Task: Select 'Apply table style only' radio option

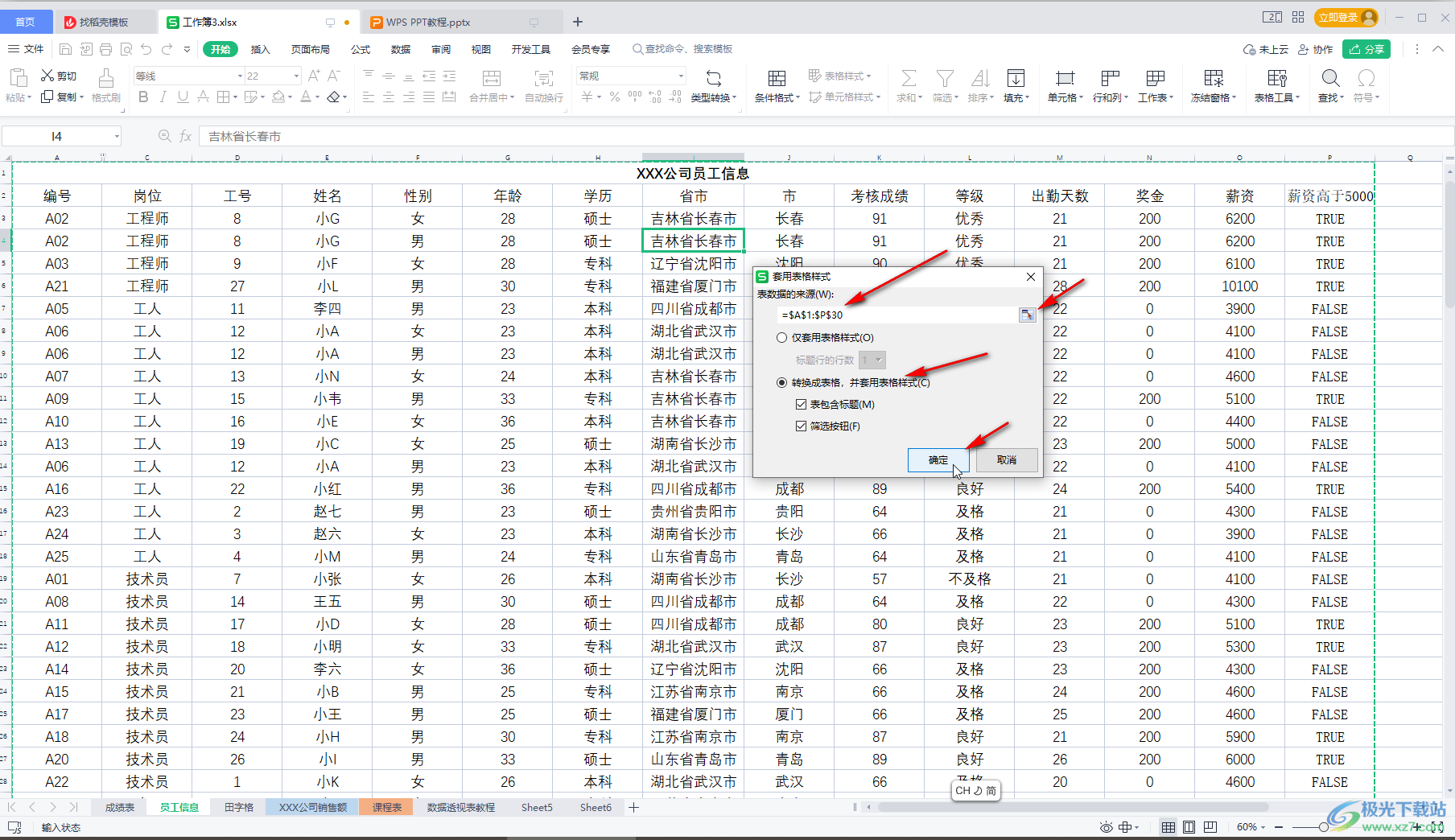Action: click(x=781, y=338)
